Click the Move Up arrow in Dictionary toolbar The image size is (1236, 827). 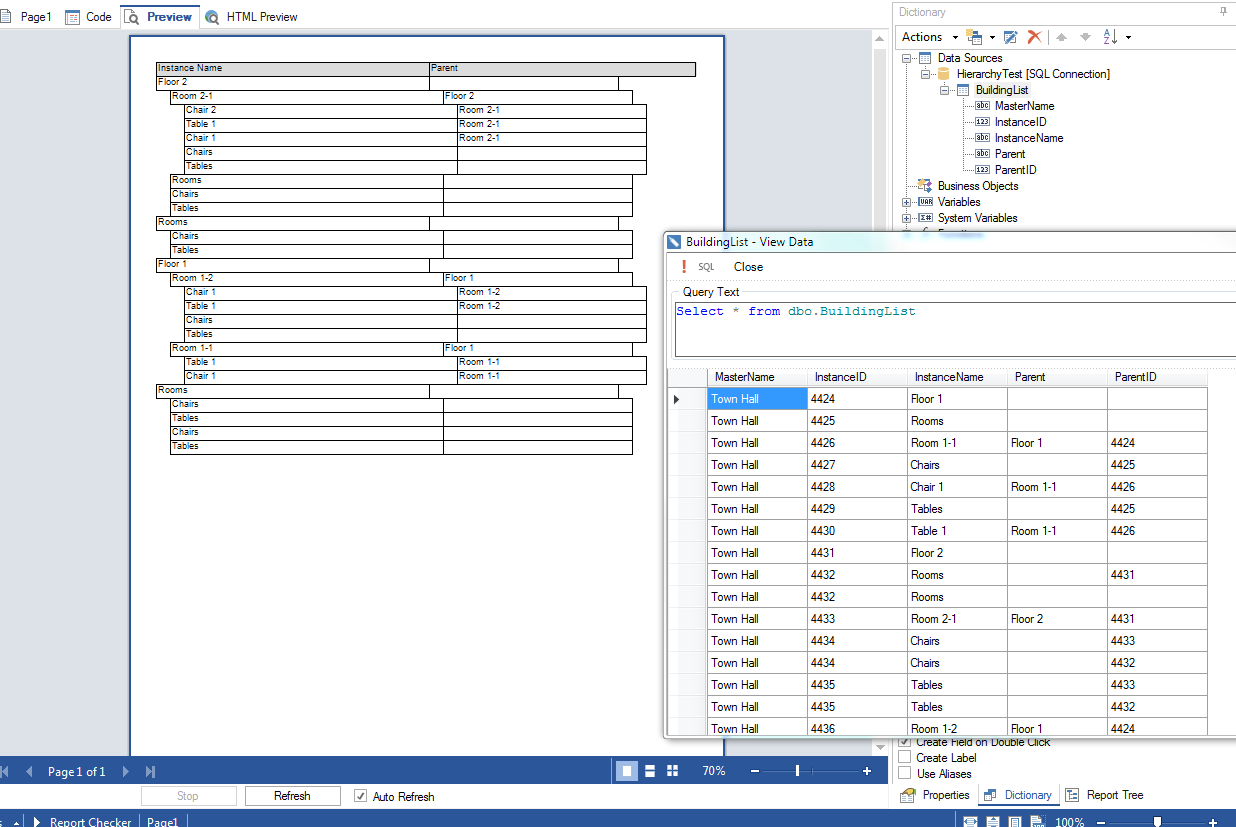(1061, 37)
